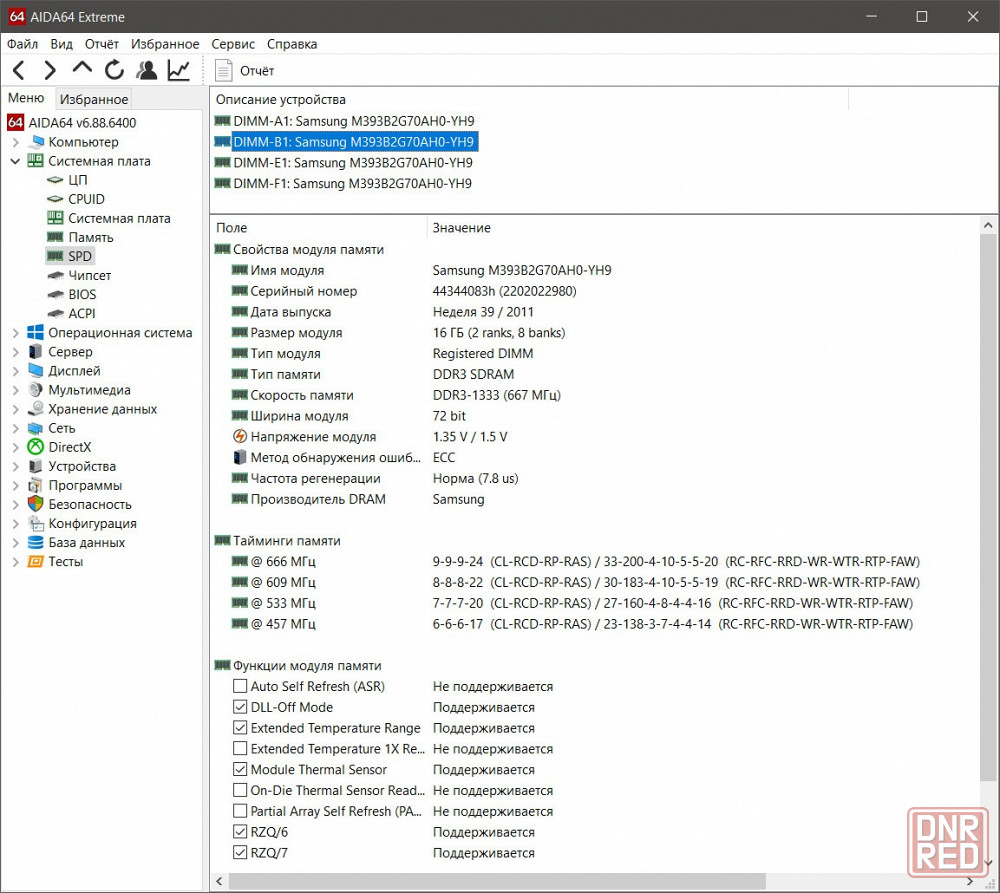
Task: Expand the Компьютер tree node
Action: 16,142
